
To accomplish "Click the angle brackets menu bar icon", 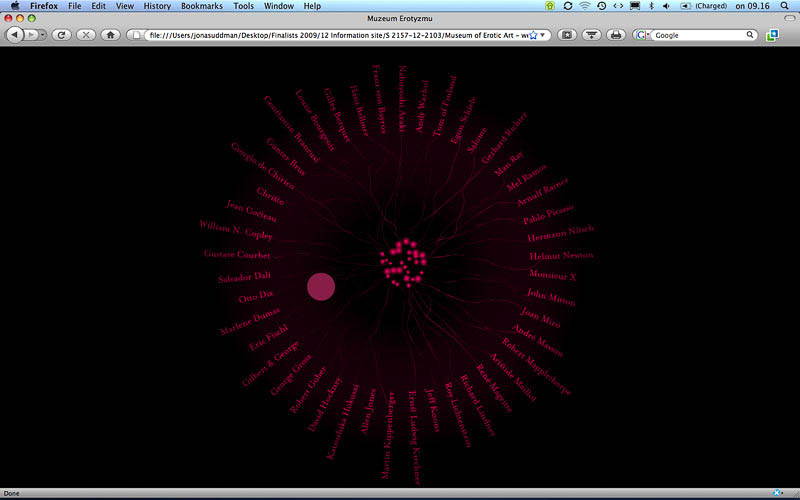I will point(618,6).
